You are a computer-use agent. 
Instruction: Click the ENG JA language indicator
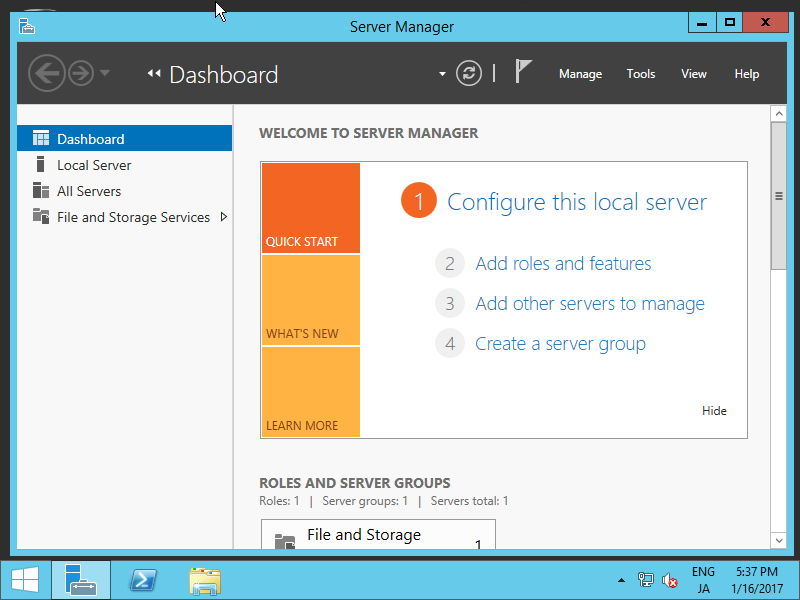point(703,580)
